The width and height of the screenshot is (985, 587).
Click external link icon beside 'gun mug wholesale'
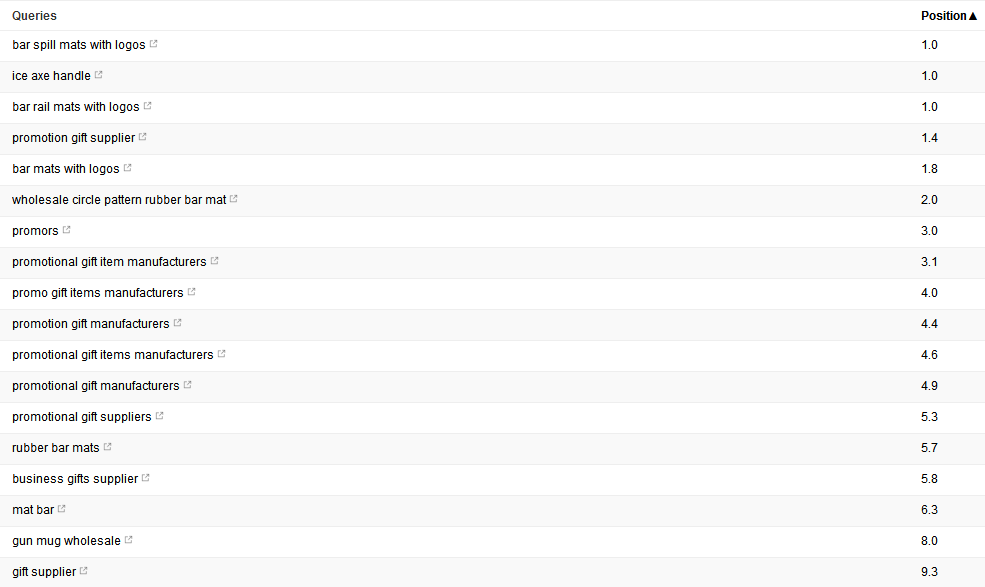coord(129,540)
